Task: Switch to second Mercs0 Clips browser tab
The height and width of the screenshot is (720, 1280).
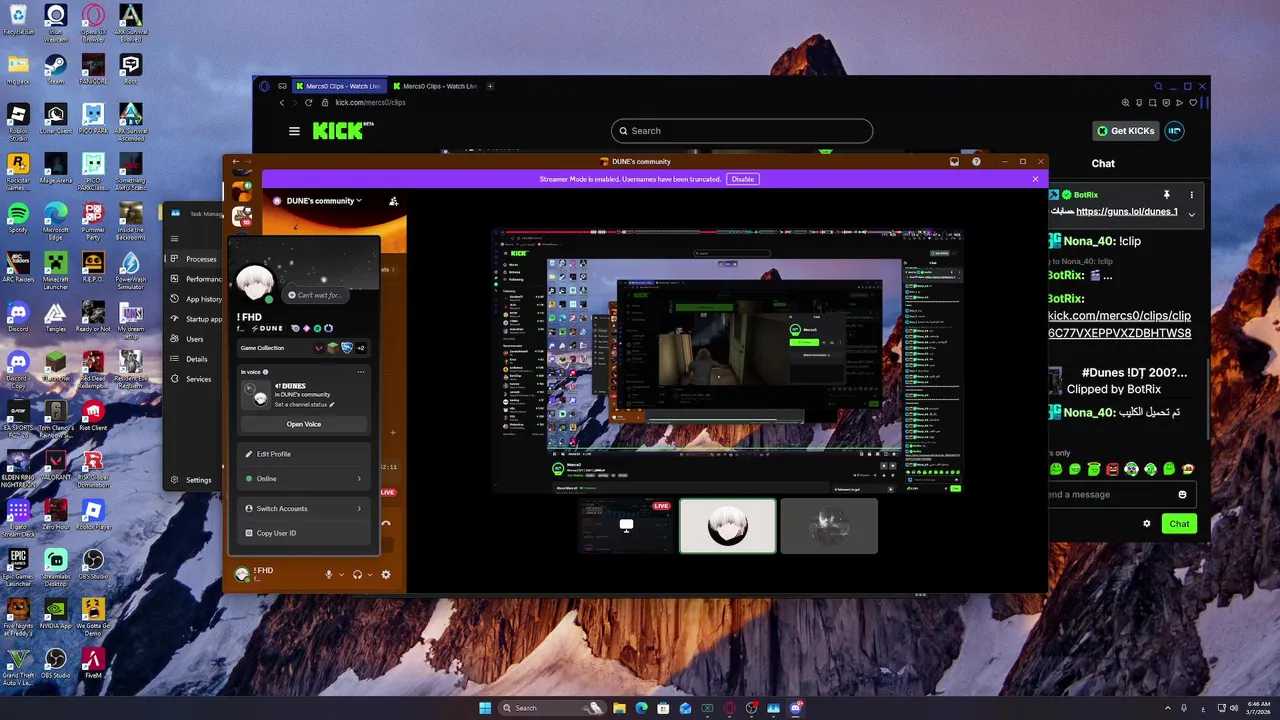Action: (437, 86)
